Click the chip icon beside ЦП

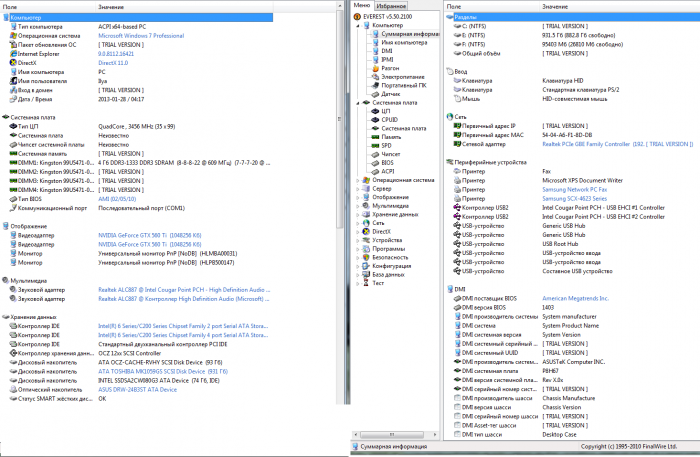[x=375, y=111]
